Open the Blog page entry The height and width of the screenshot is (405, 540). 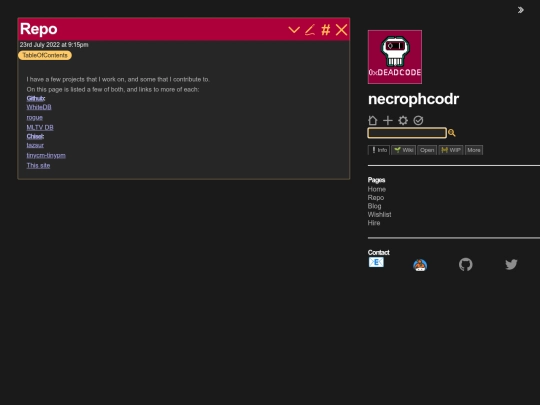[x=374, y=206]
